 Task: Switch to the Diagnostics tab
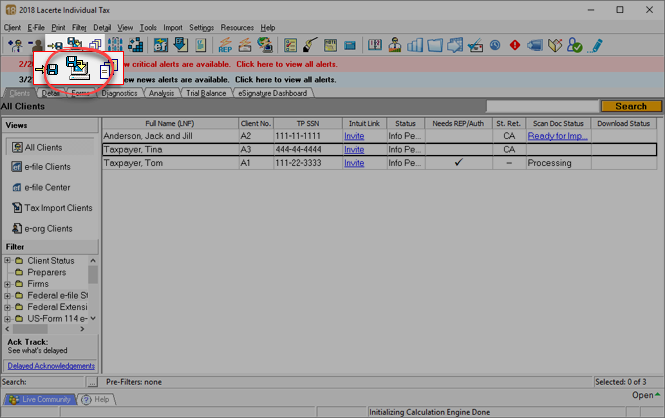click(x=120, y=93)
